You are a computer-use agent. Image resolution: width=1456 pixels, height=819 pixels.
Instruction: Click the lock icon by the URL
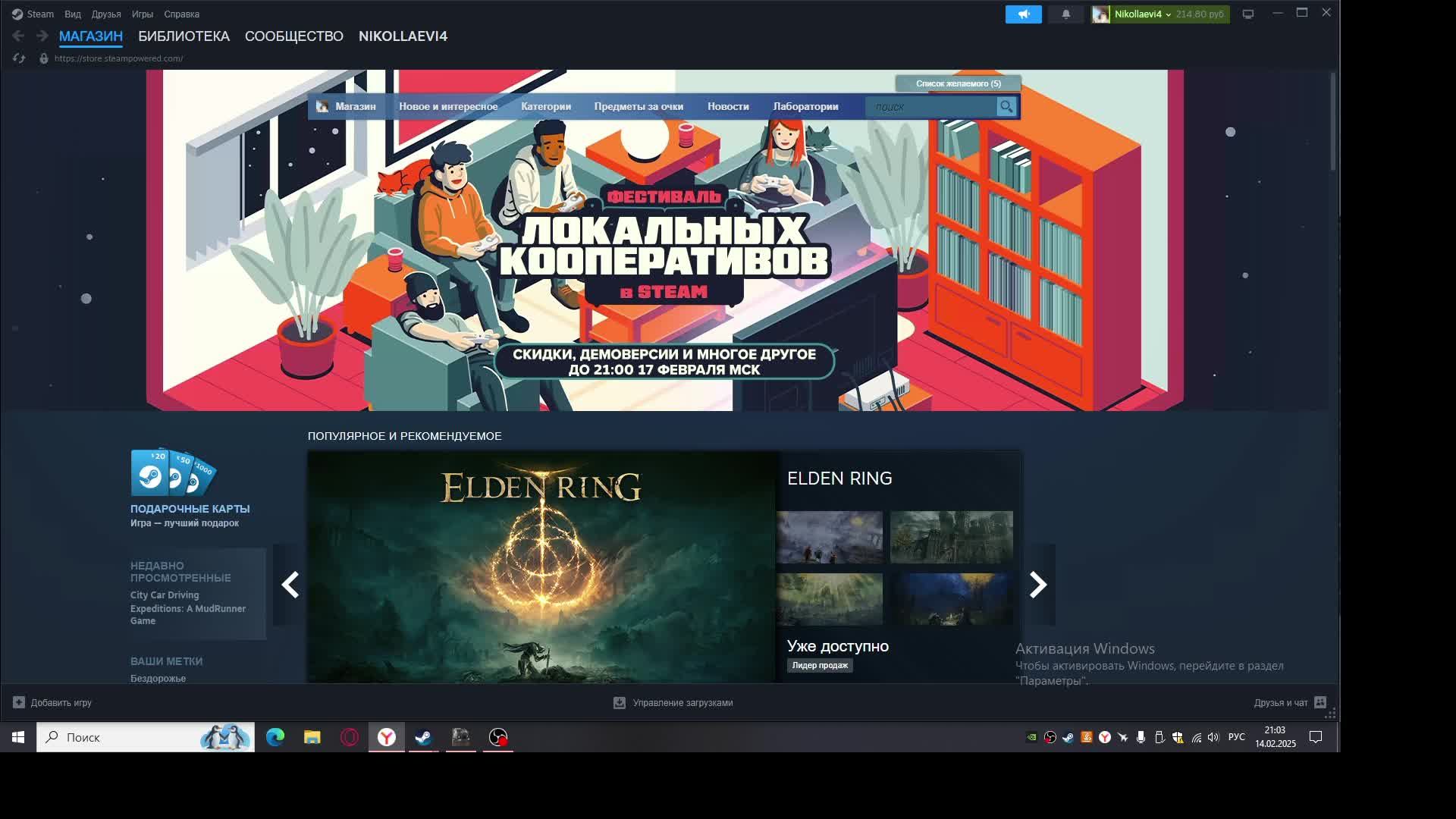tap(43, 58)
